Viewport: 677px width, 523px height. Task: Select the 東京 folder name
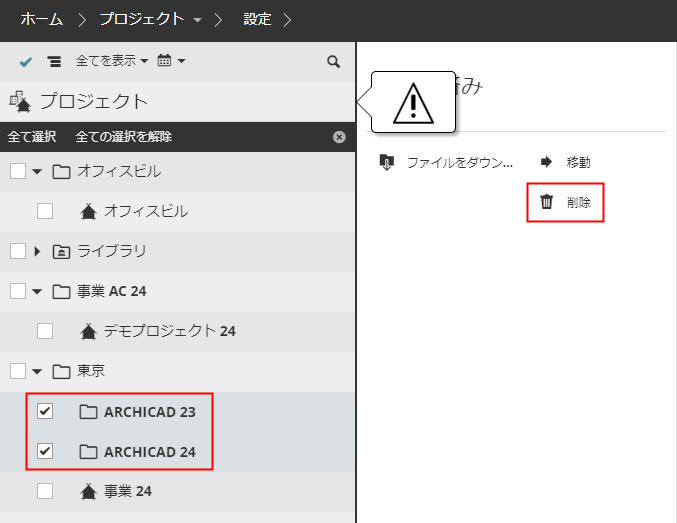[91, 371]
